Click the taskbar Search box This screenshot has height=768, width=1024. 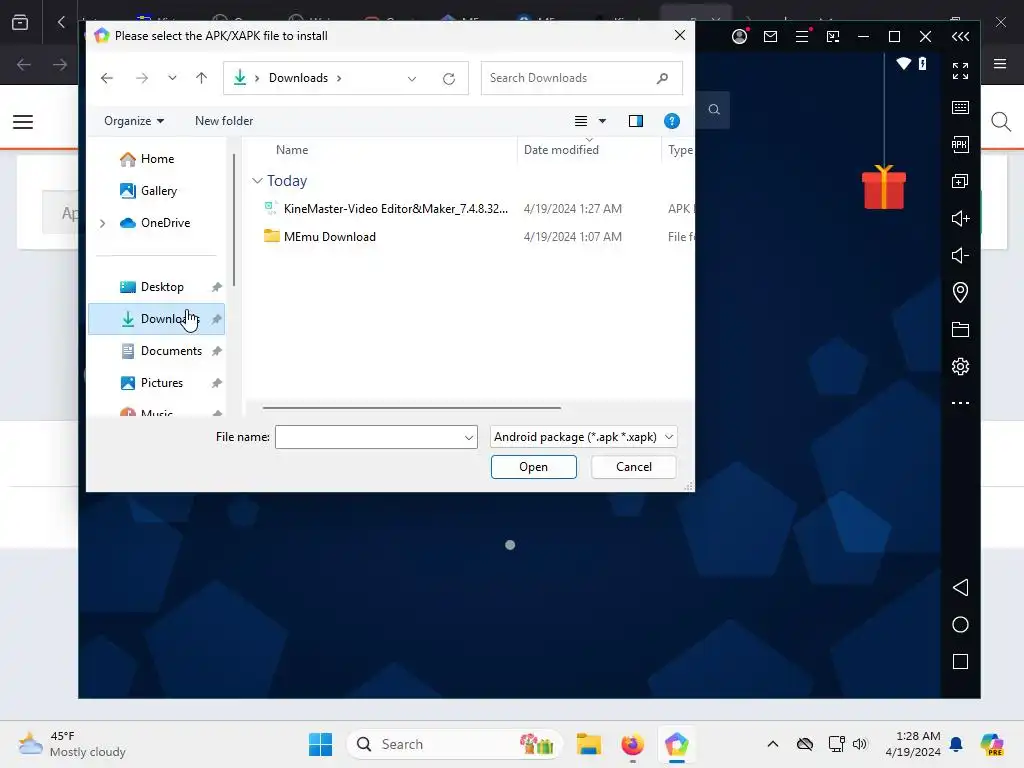(x=455, y=744)
